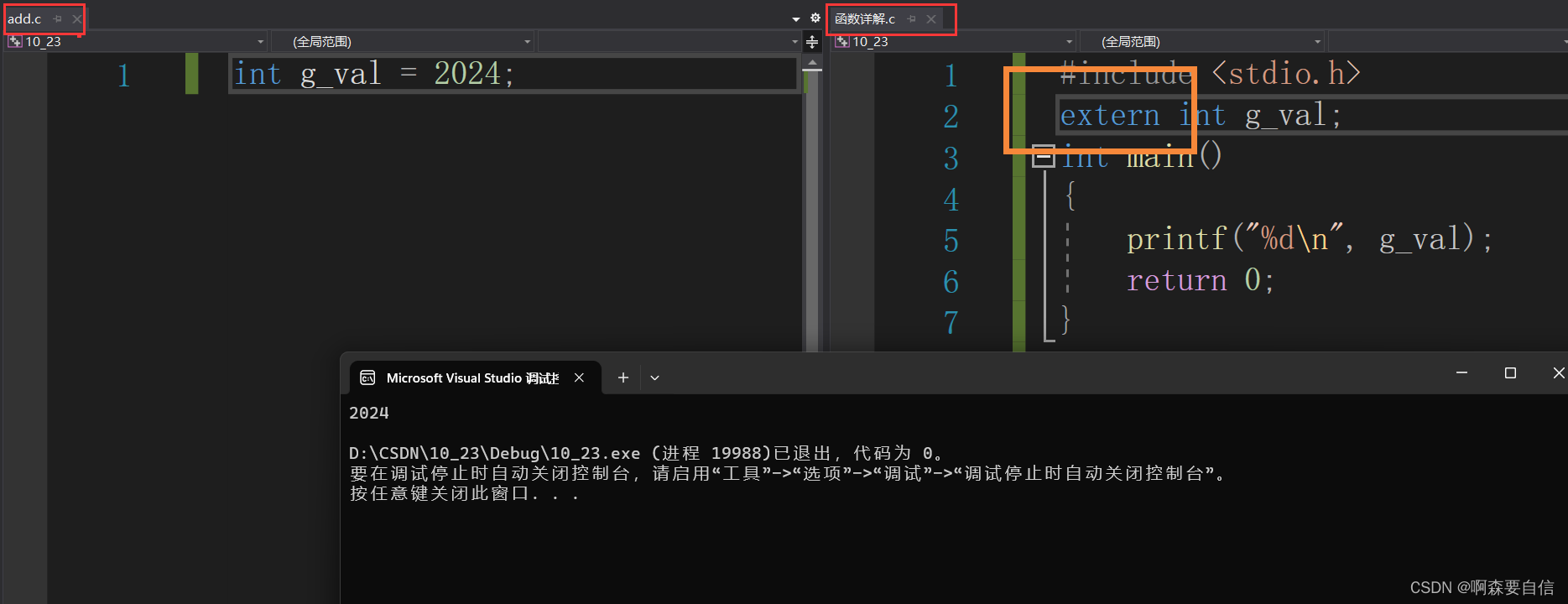
Task: Click line number 4 in 函数详解.c
Action: click(951, 200)
